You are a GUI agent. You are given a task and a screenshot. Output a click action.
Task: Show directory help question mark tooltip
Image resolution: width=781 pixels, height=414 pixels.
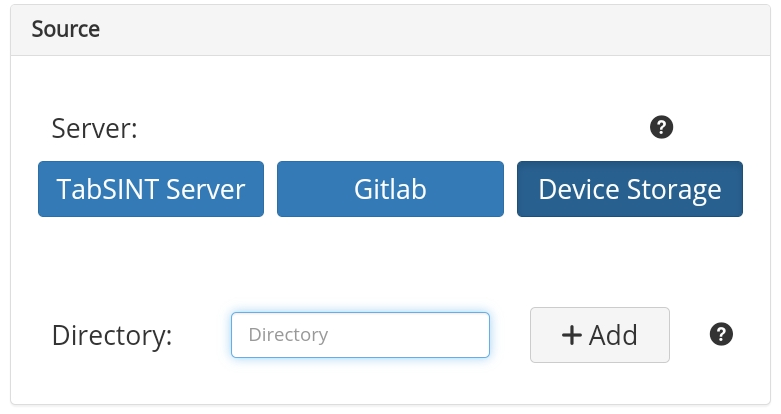tap(721, 334)
